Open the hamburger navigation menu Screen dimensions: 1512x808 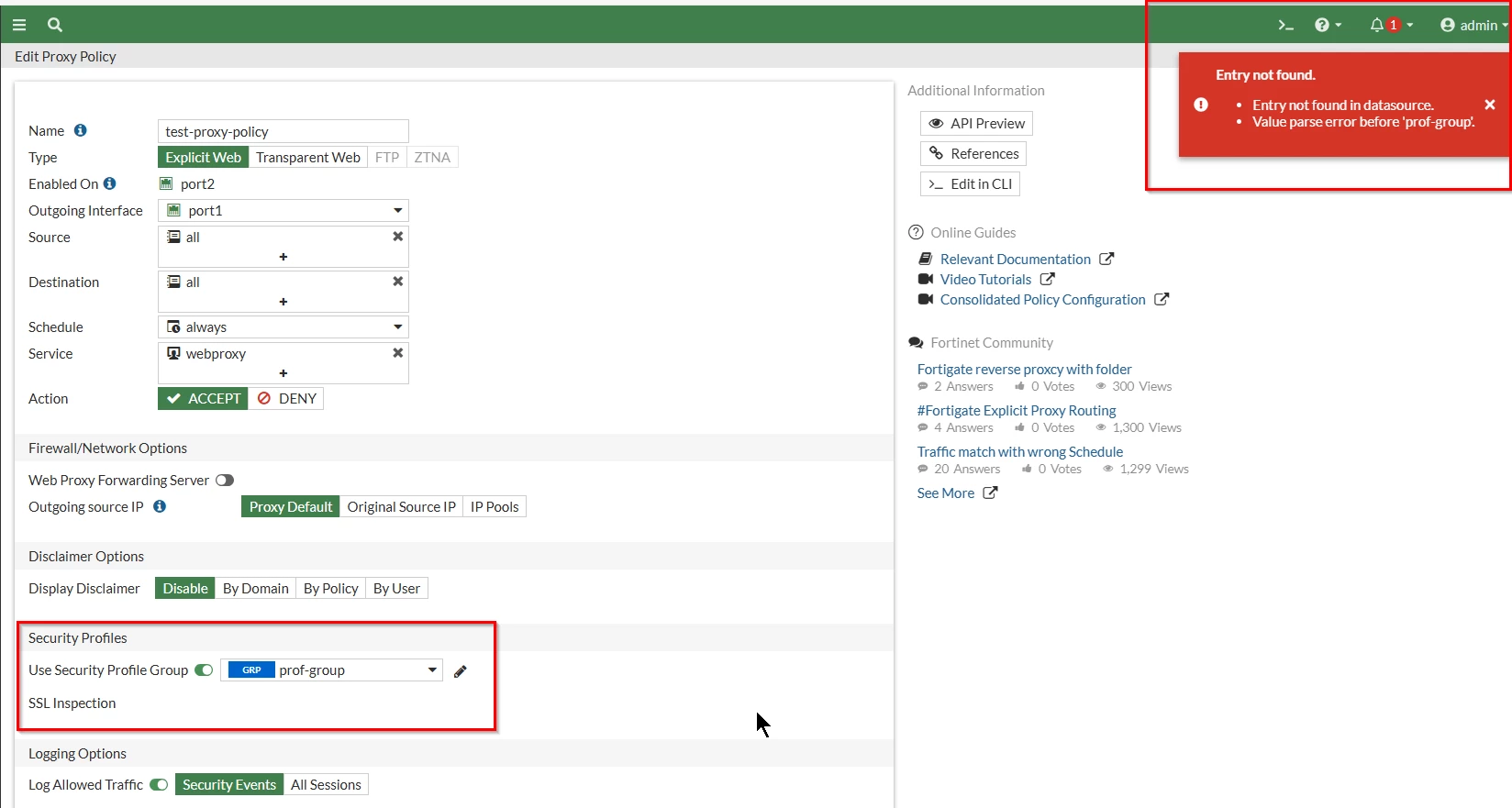click(x=18, y=25)
